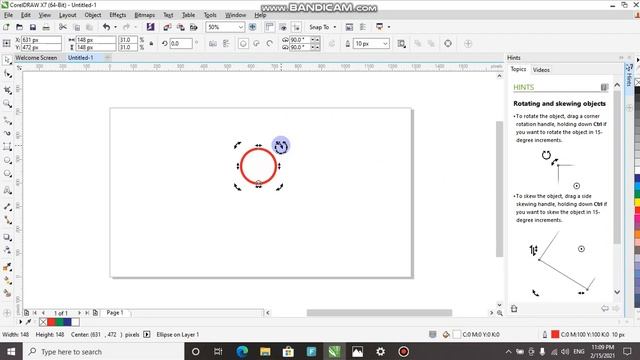Save the document with the floppy icon
The width and height of the screenshot is (640, 360).
pos(33,27)
